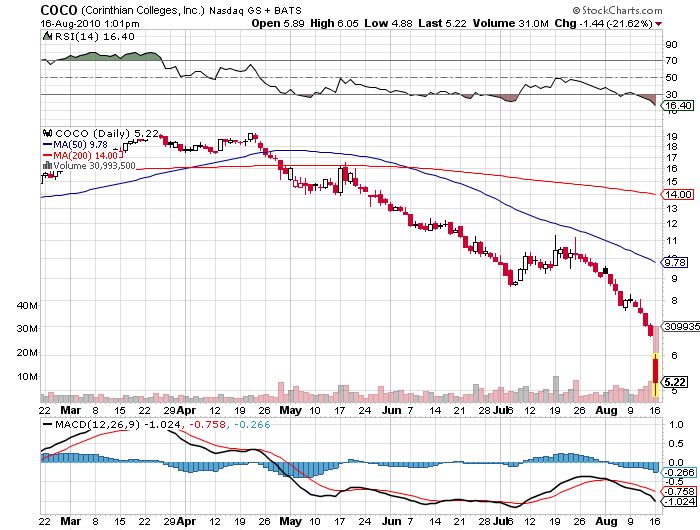This screenshot has width=700, height=530.
Task: Click the red -0.758 signal tag on the right axis
Action: tap(679, 492)
